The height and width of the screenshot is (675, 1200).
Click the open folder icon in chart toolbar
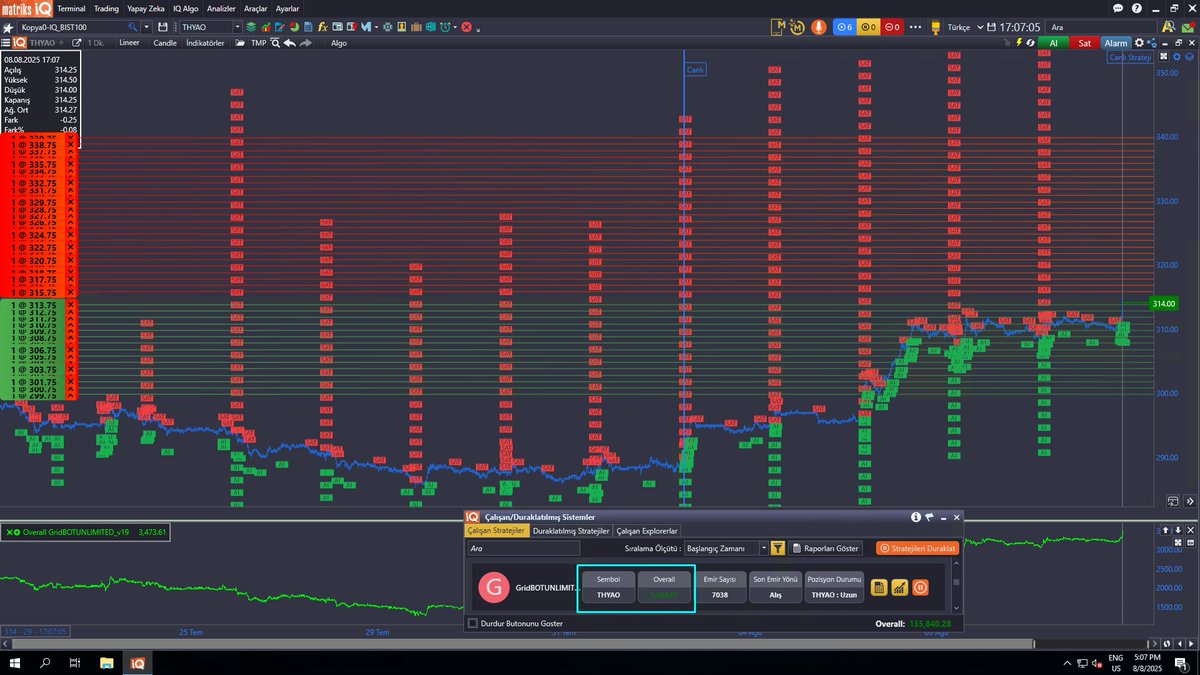[240, 43]
